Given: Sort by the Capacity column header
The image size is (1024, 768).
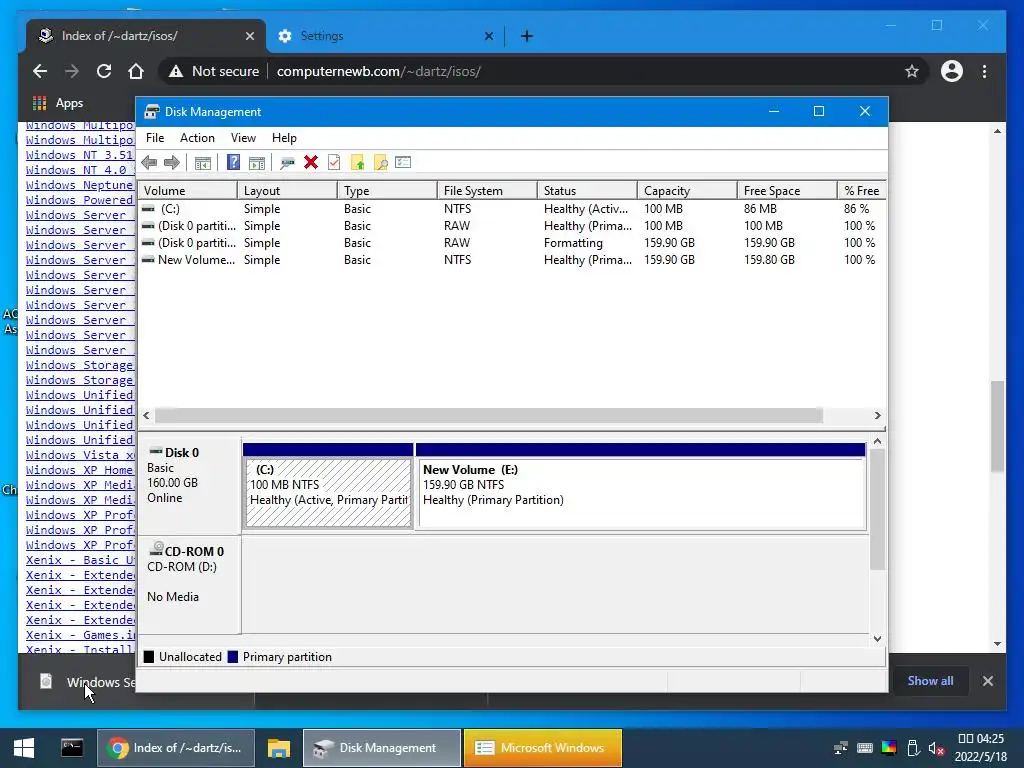Looking at the screenshot, I should point(687,191).
